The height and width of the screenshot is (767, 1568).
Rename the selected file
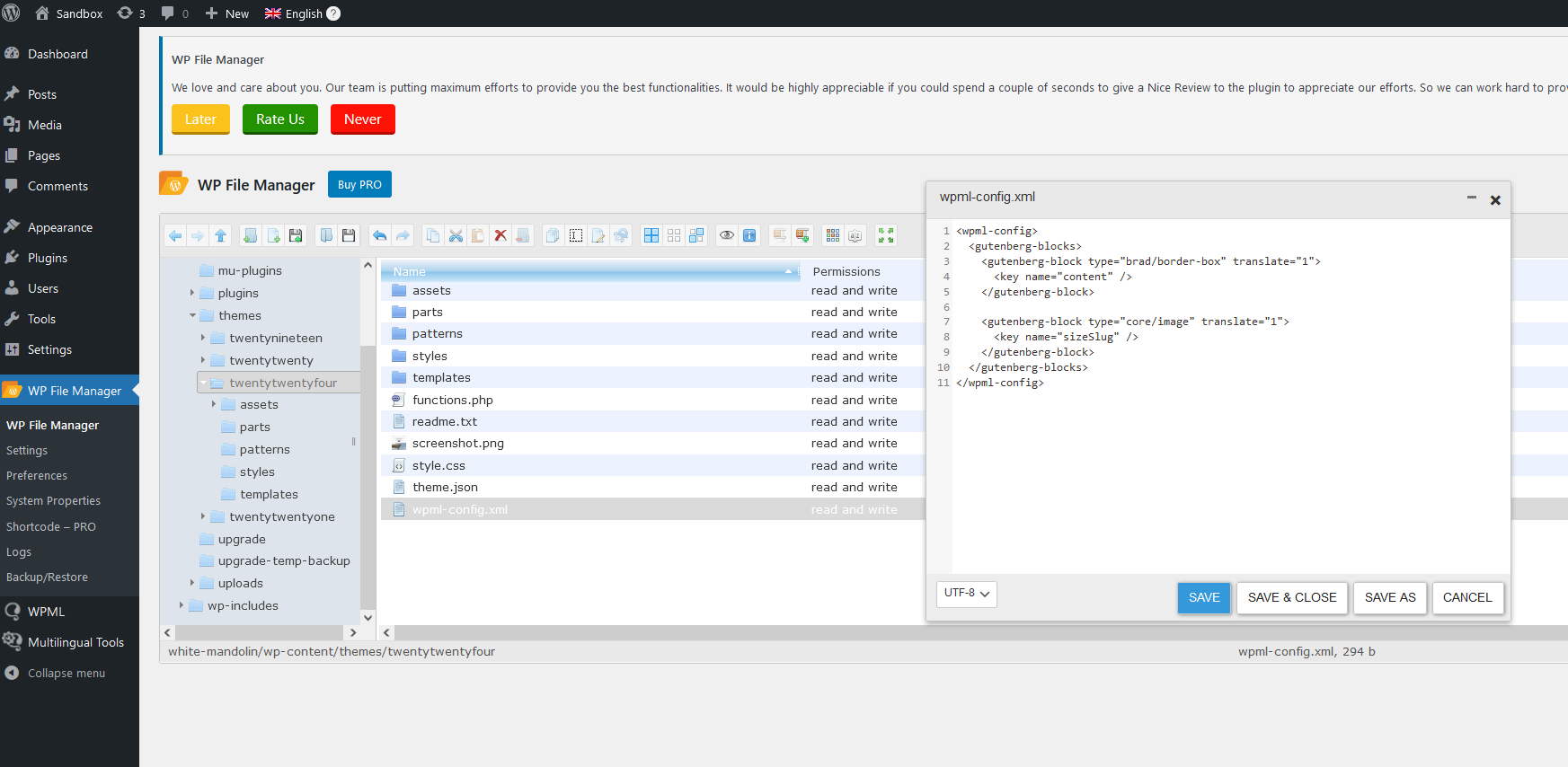coord(576,235)
